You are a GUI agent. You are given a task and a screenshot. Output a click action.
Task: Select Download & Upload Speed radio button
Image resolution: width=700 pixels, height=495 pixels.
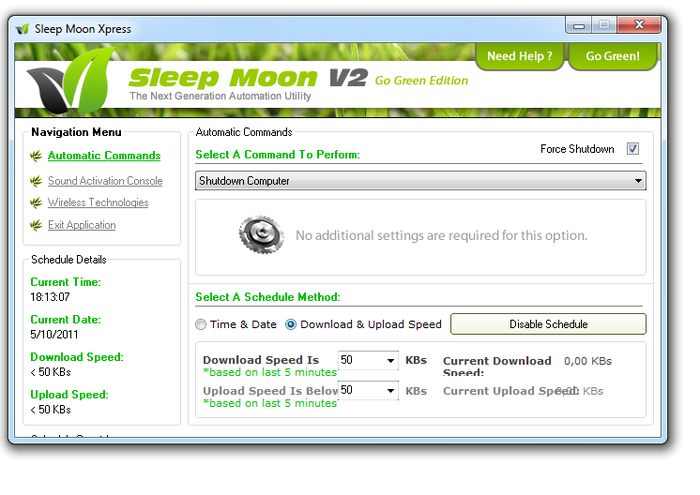pos(291,324)
